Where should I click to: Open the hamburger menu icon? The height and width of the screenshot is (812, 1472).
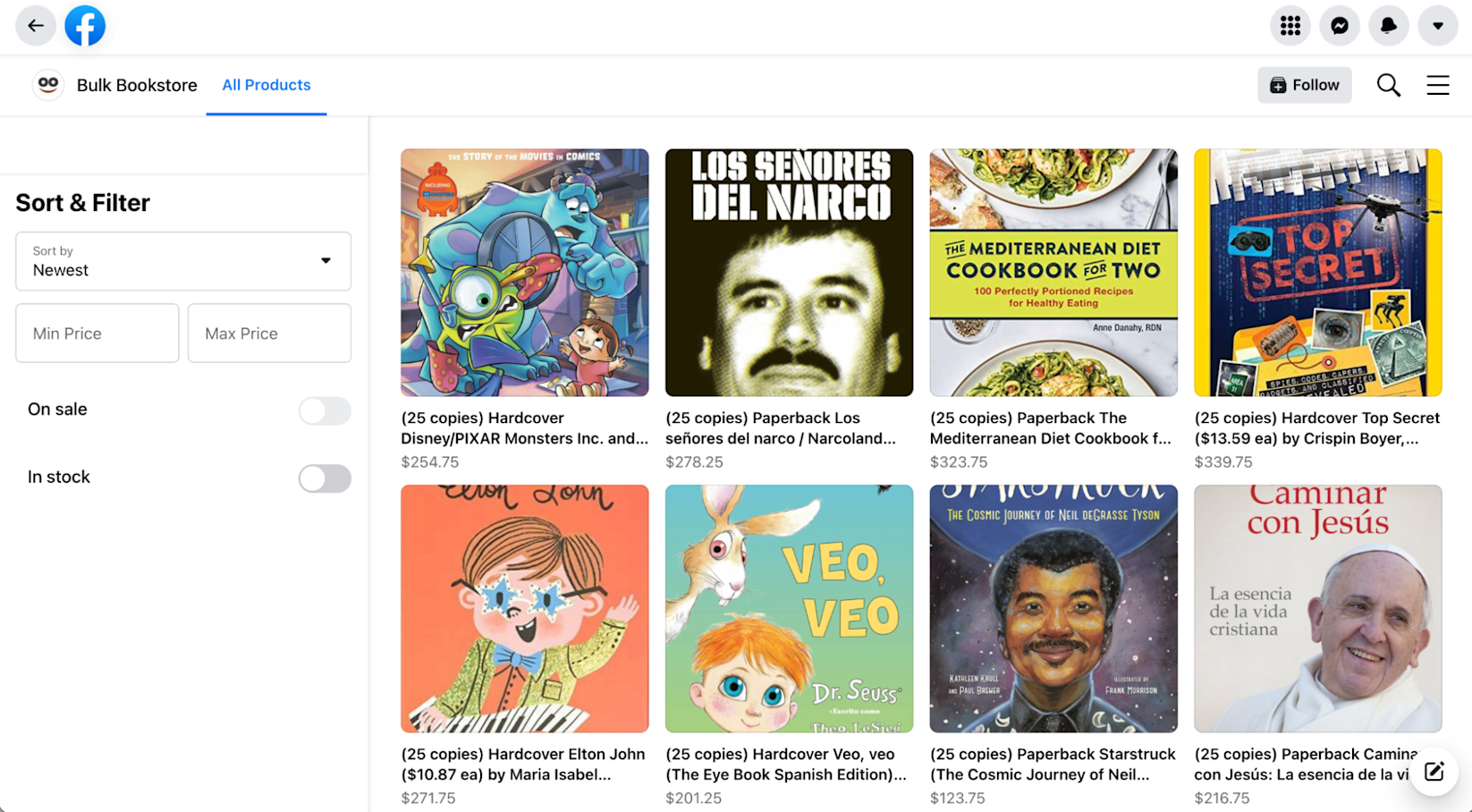[1437, 85]
